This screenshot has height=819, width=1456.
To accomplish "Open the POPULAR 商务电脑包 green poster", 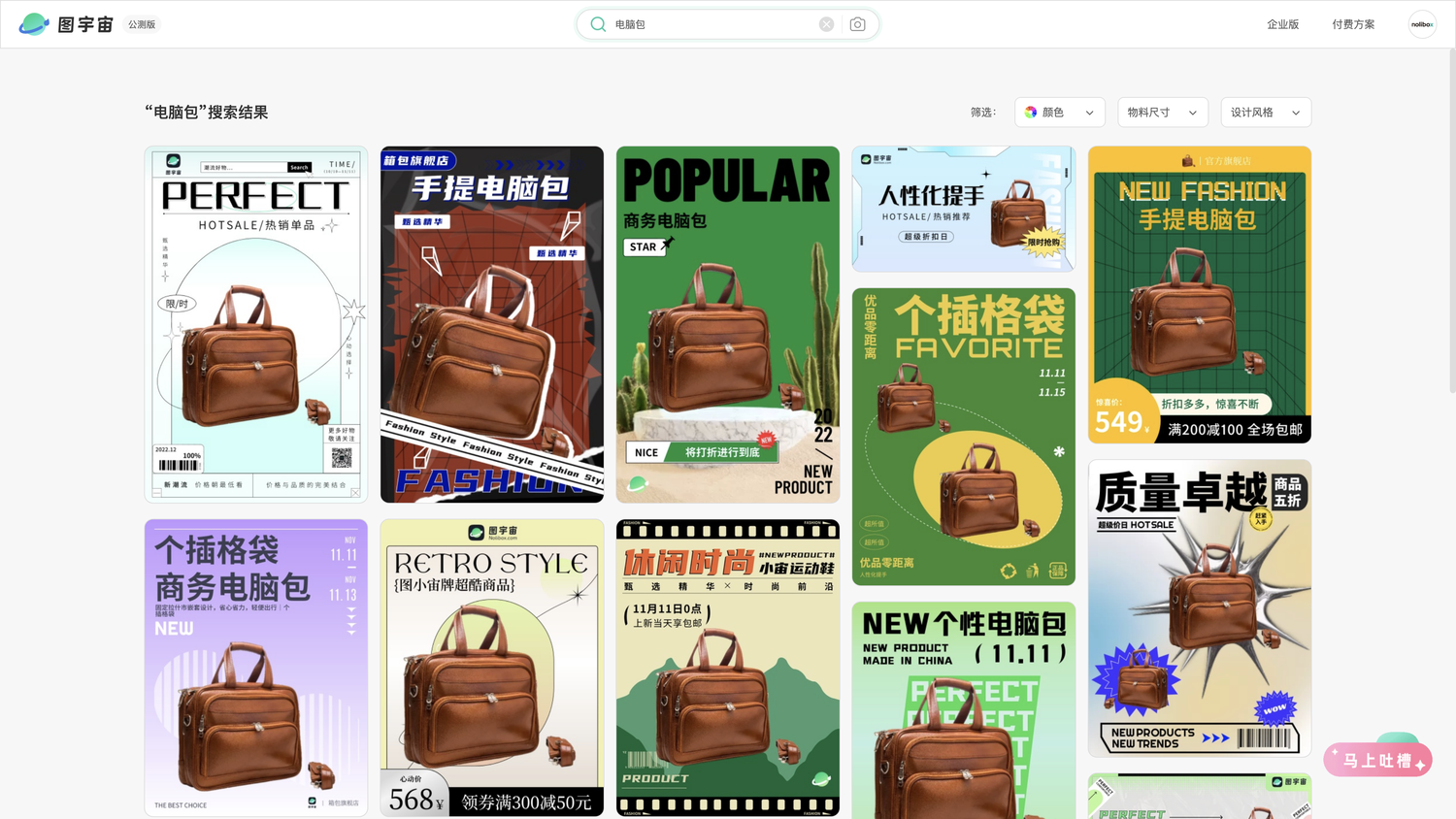I will 728,324.
